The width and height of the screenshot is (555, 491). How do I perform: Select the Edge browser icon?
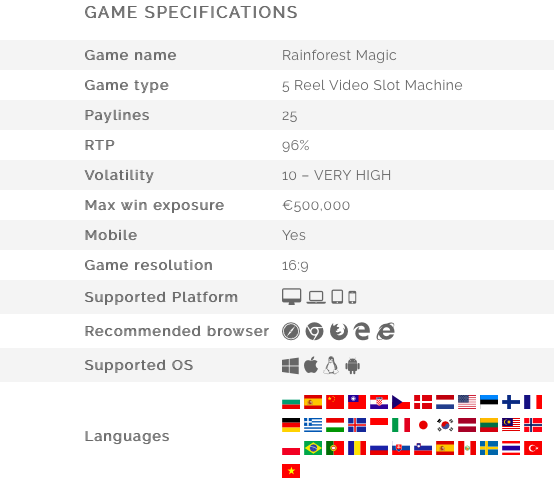pos(362,331)
